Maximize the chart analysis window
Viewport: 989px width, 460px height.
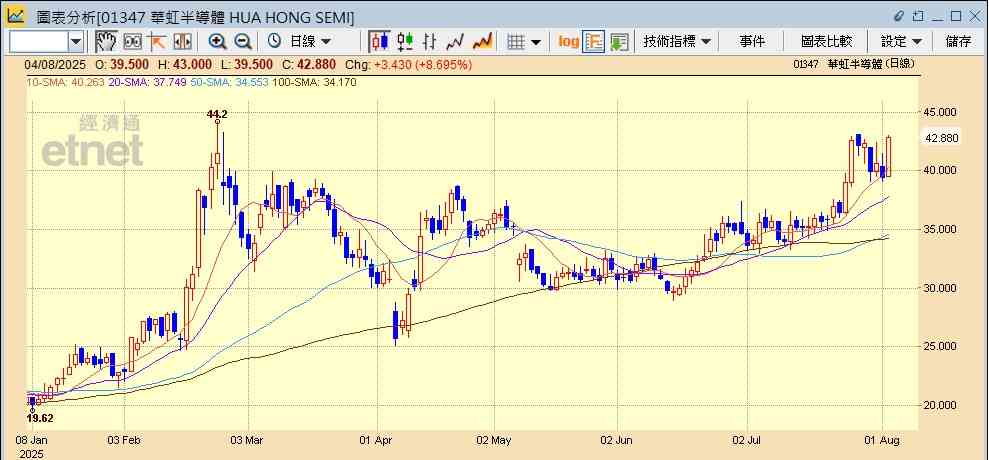pos(956,16)
